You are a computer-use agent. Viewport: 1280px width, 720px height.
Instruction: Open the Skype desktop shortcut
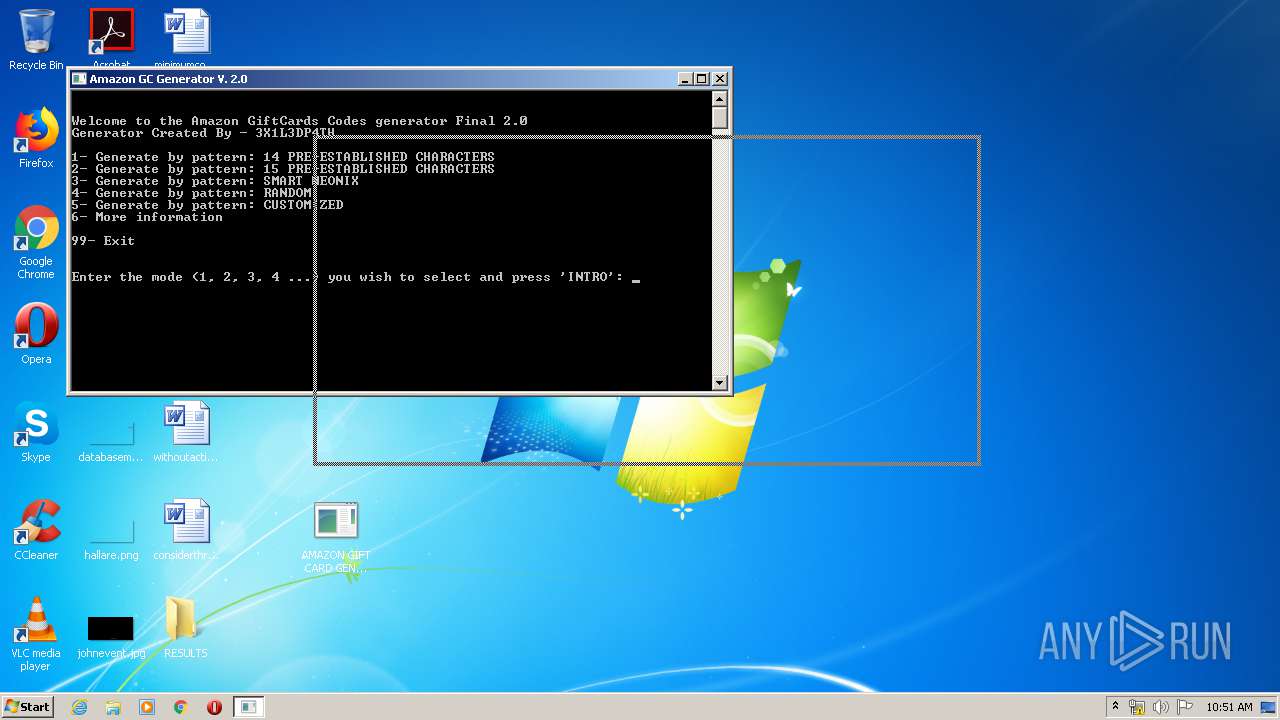tap(36, 432)
